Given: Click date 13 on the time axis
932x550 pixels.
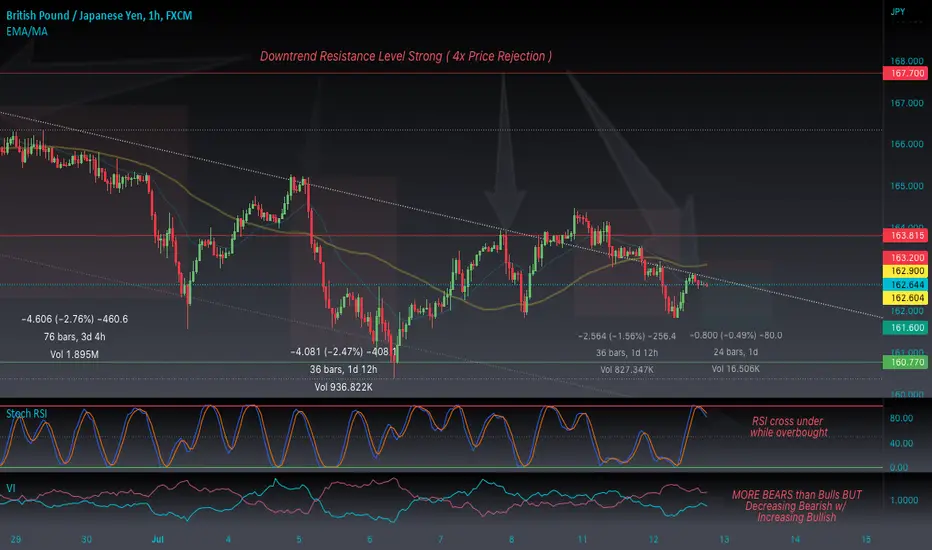Looking at the screenshot, I should (x=724, y=539).
